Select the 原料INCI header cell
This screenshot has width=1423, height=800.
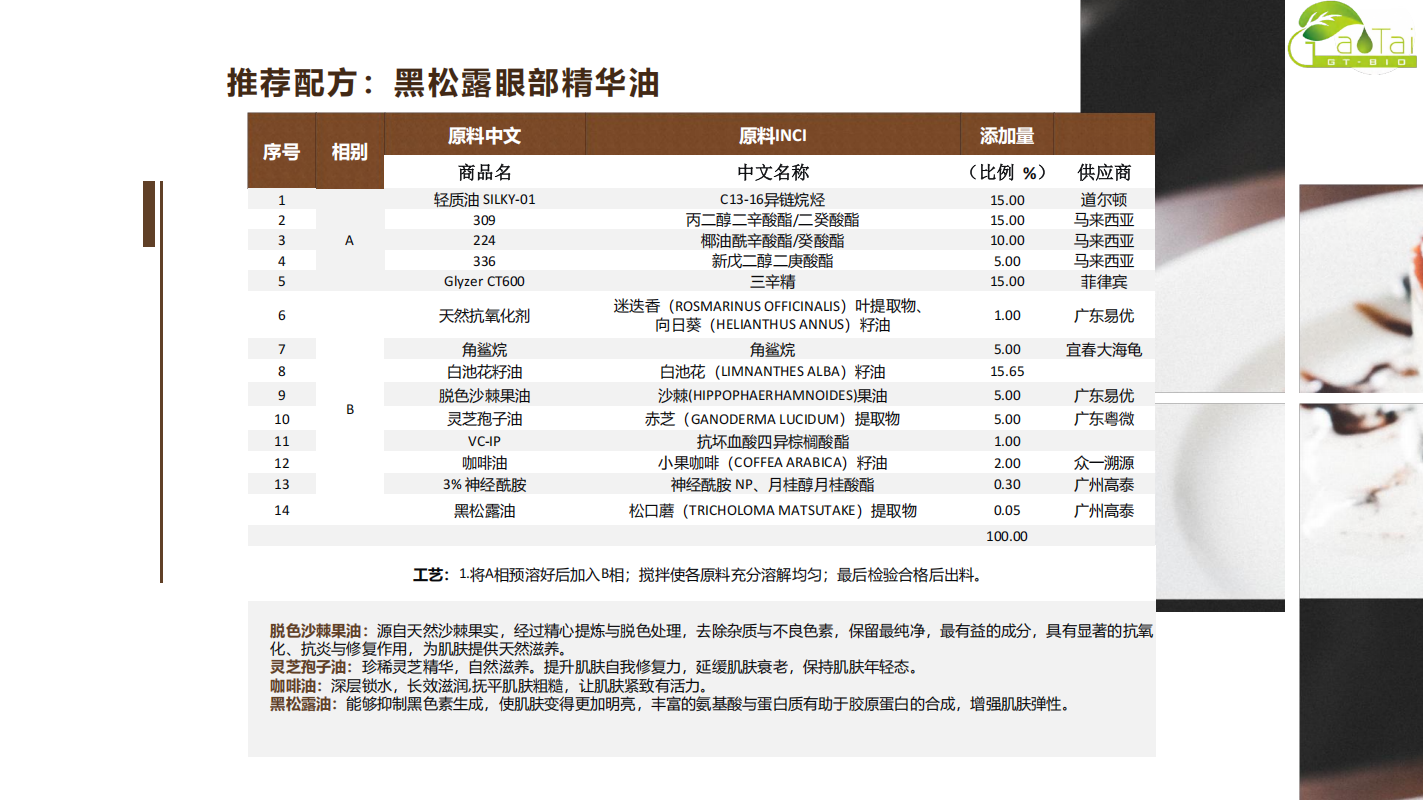point(772,136)
